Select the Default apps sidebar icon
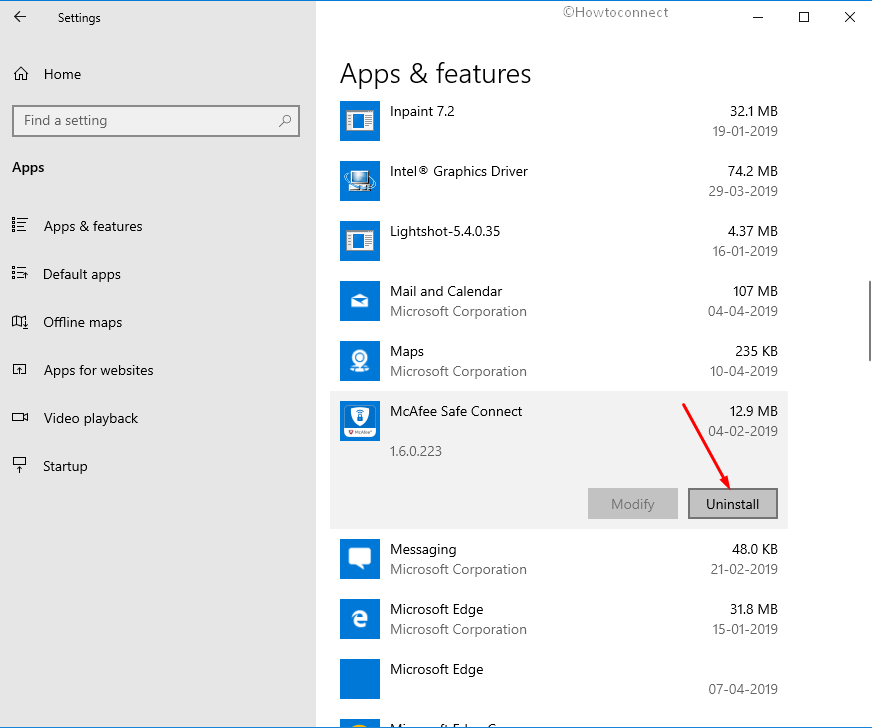Screen dimensions: 872x728 pyautogui.click(x=19, y=273)
